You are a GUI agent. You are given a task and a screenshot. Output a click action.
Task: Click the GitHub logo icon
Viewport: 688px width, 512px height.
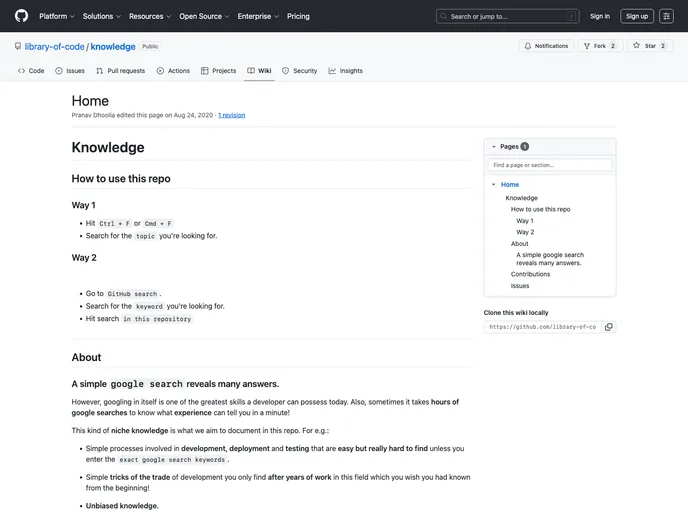pos(22,16)
